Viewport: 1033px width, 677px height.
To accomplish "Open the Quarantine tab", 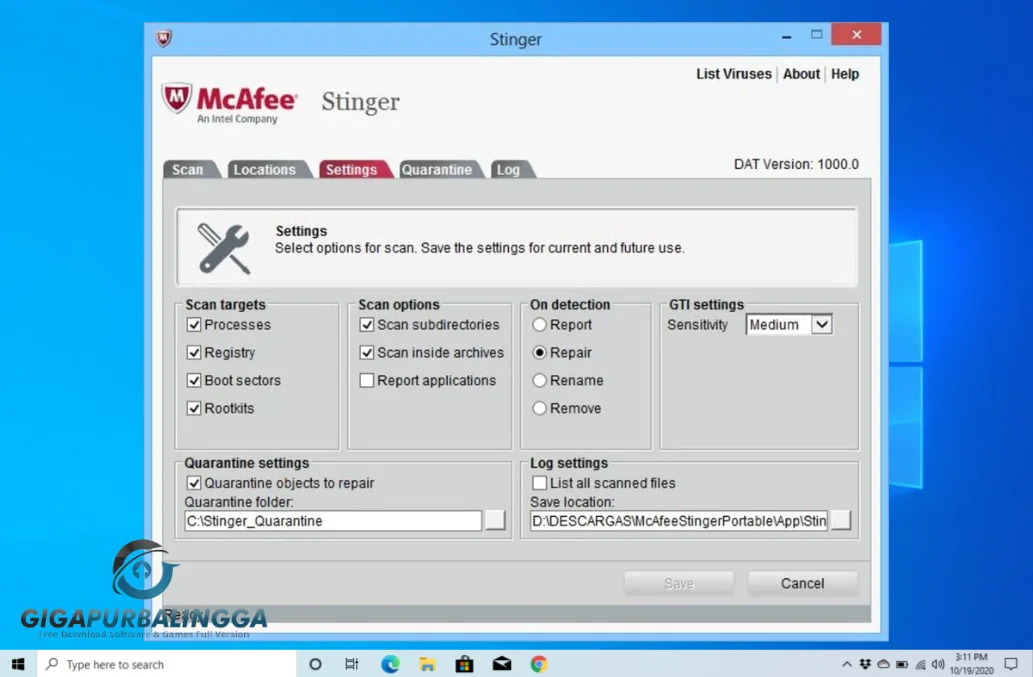I will tap(437, 169).
